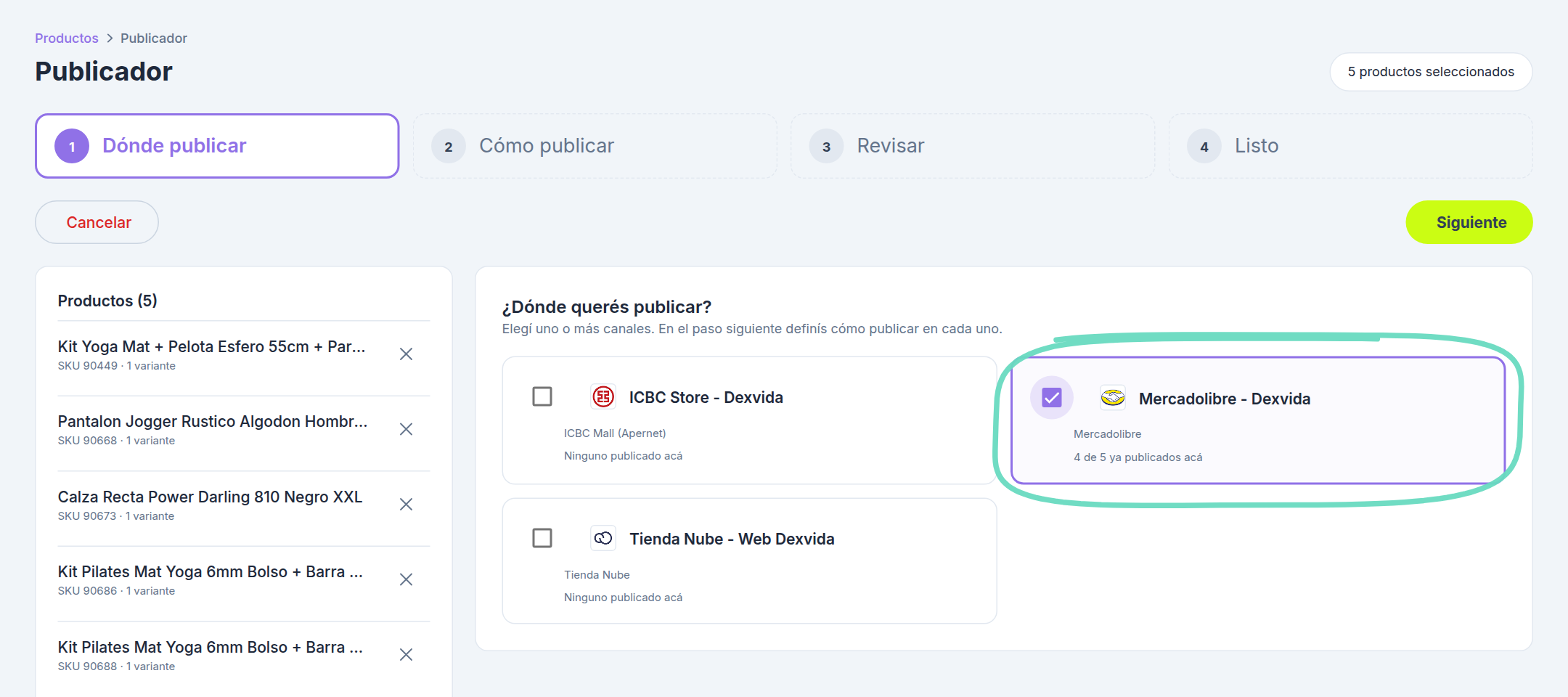Proceed with the Siguiente button

point(1469,222)
